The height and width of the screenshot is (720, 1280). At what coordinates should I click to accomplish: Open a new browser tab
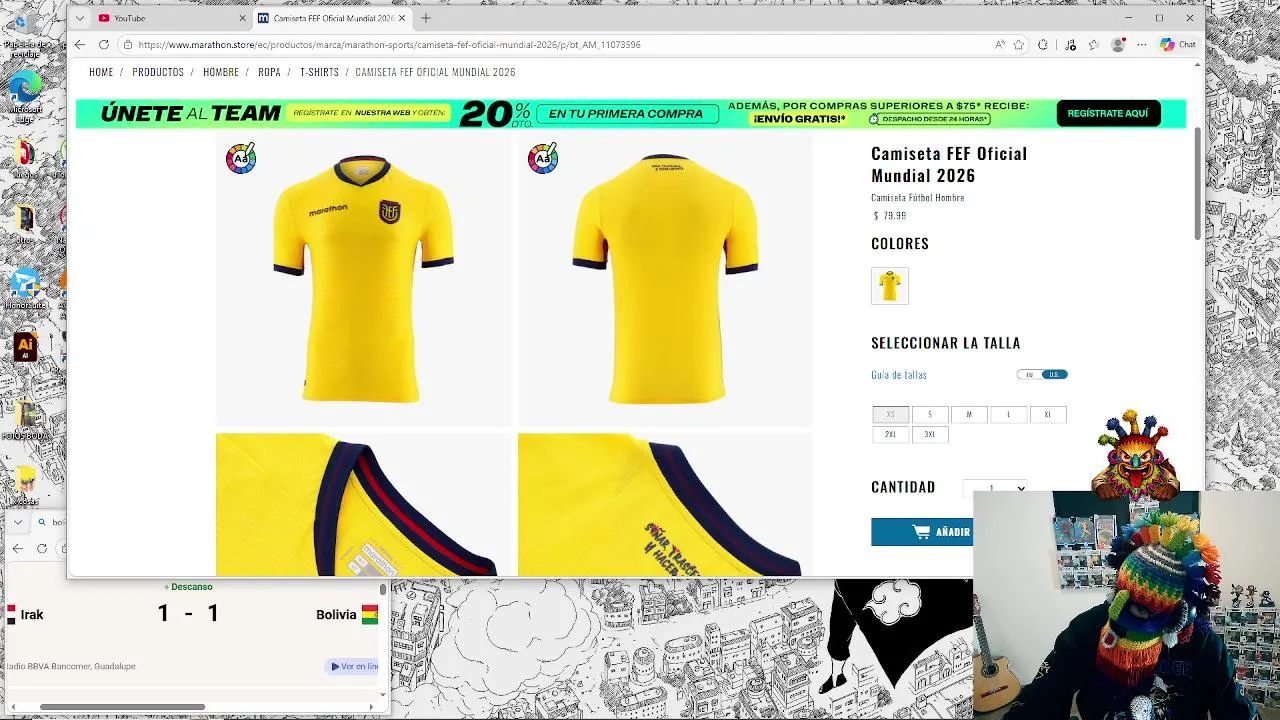pyautogui.click(x=426, y=18)
